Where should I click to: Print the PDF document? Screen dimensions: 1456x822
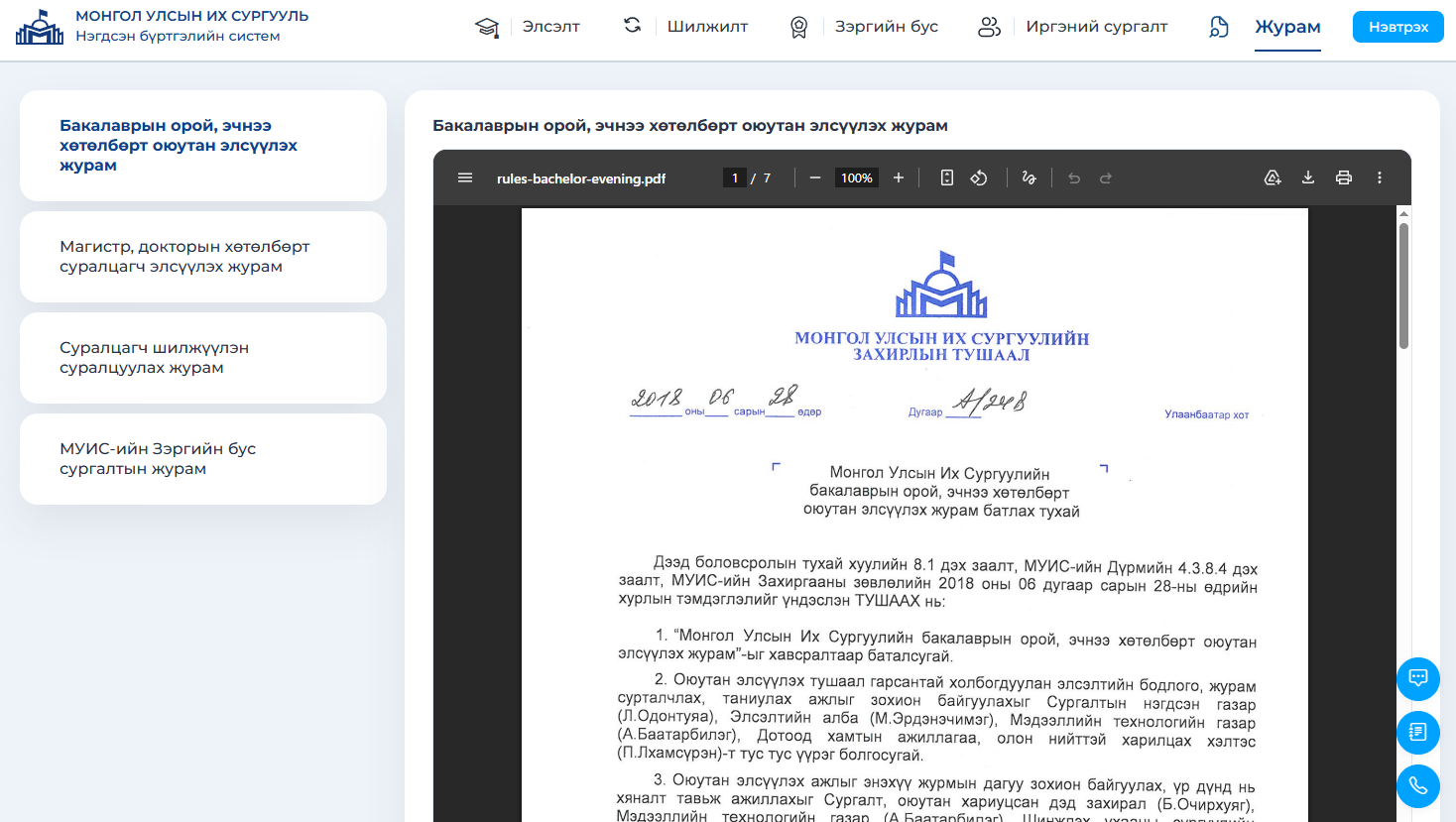click(x=1344, y=178)
